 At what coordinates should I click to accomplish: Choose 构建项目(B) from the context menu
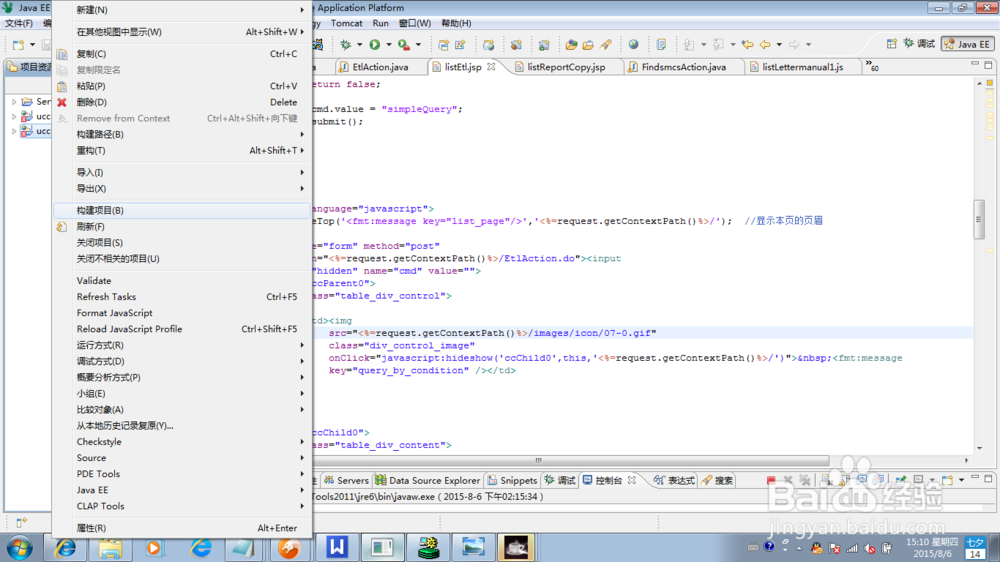coord(182,211)
